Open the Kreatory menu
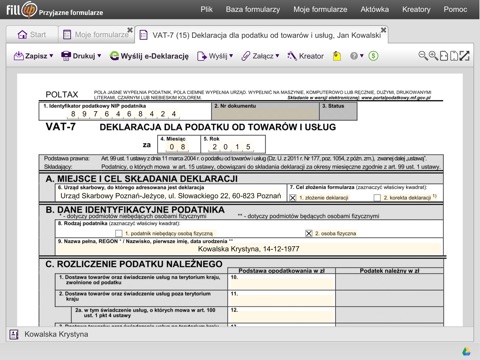 click(x=416, y=9)
